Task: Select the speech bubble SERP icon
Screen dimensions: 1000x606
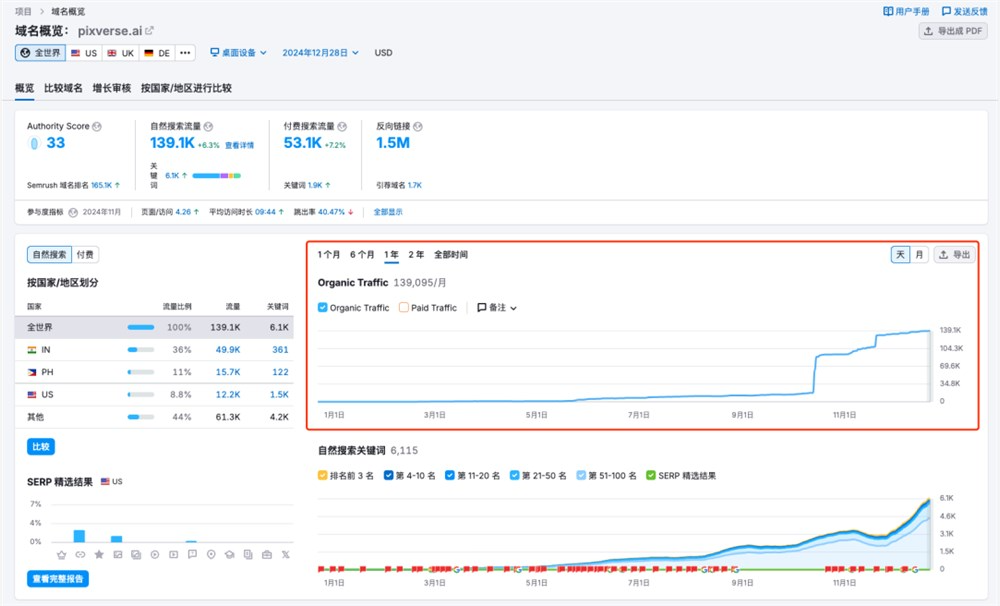Action: tap(192, 555)
